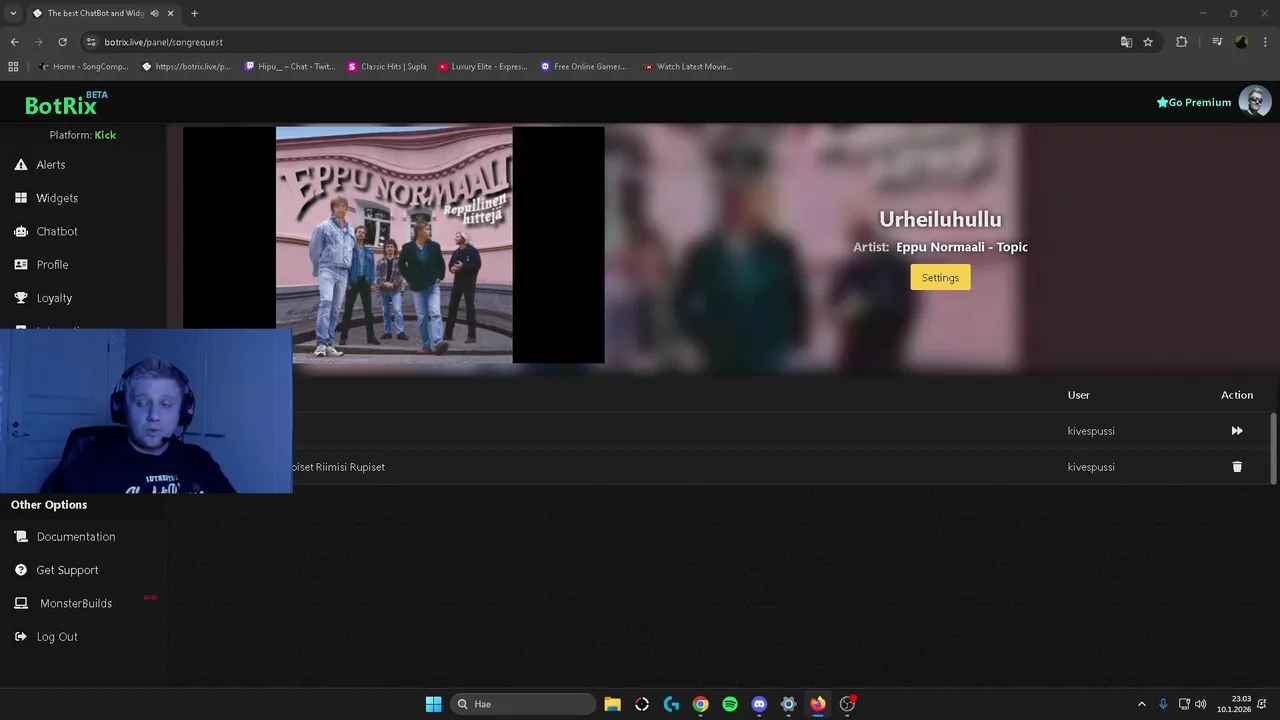
Task: Open MonsterBuilds link
Action: [x=76, y=604]
